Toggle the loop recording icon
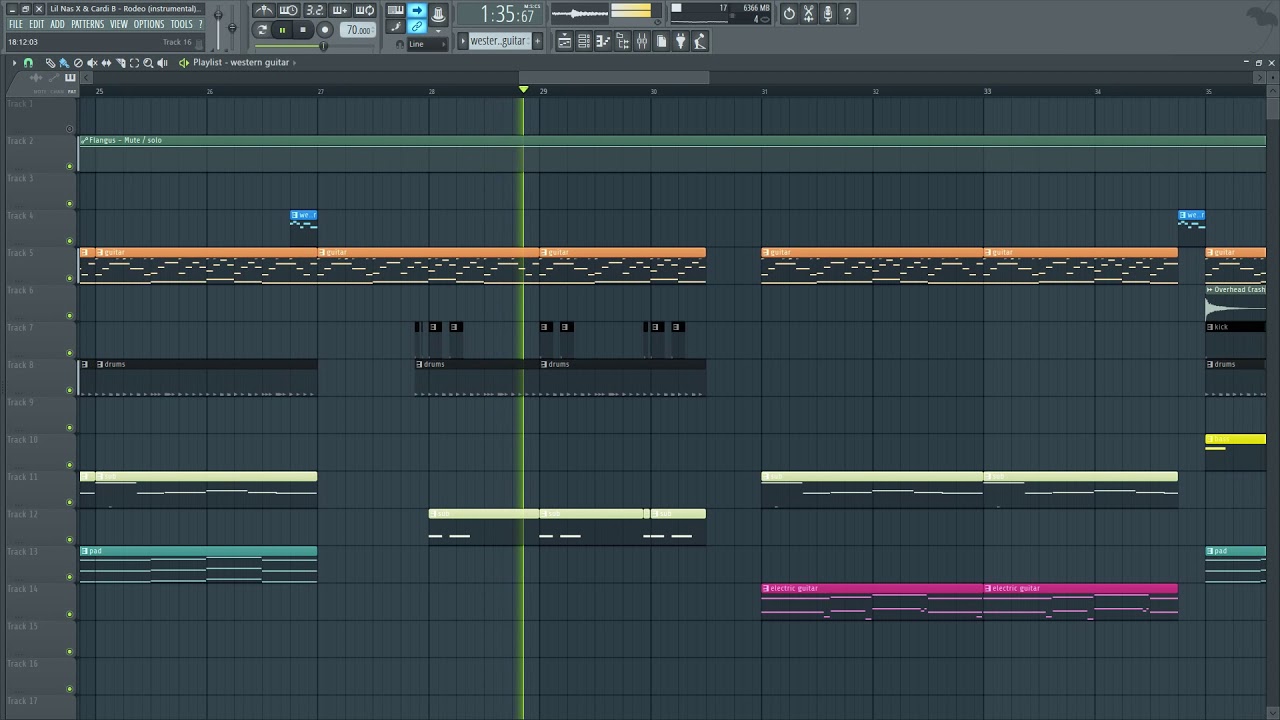The image size is (1280, 720). click(365, 10)
